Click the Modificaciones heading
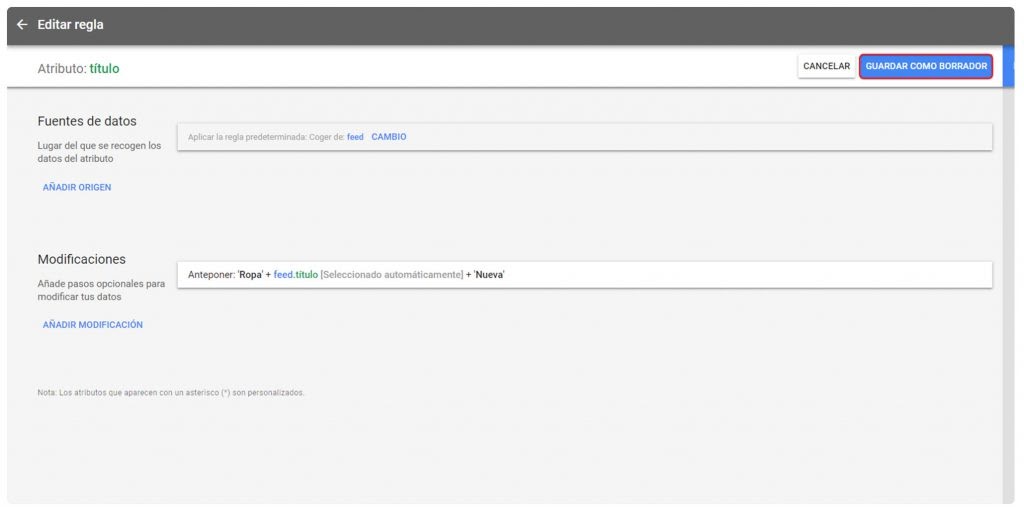 [82, 259]
